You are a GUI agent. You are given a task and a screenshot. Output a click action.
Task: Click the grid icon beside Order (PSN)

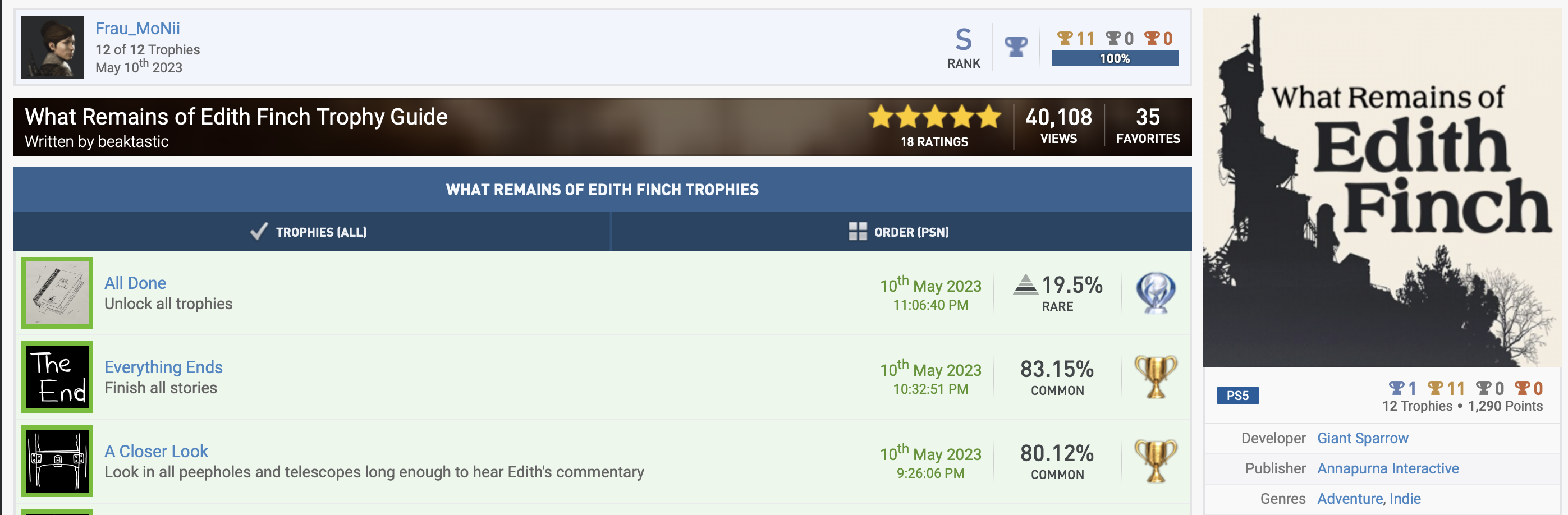click(x=858, y=231)
